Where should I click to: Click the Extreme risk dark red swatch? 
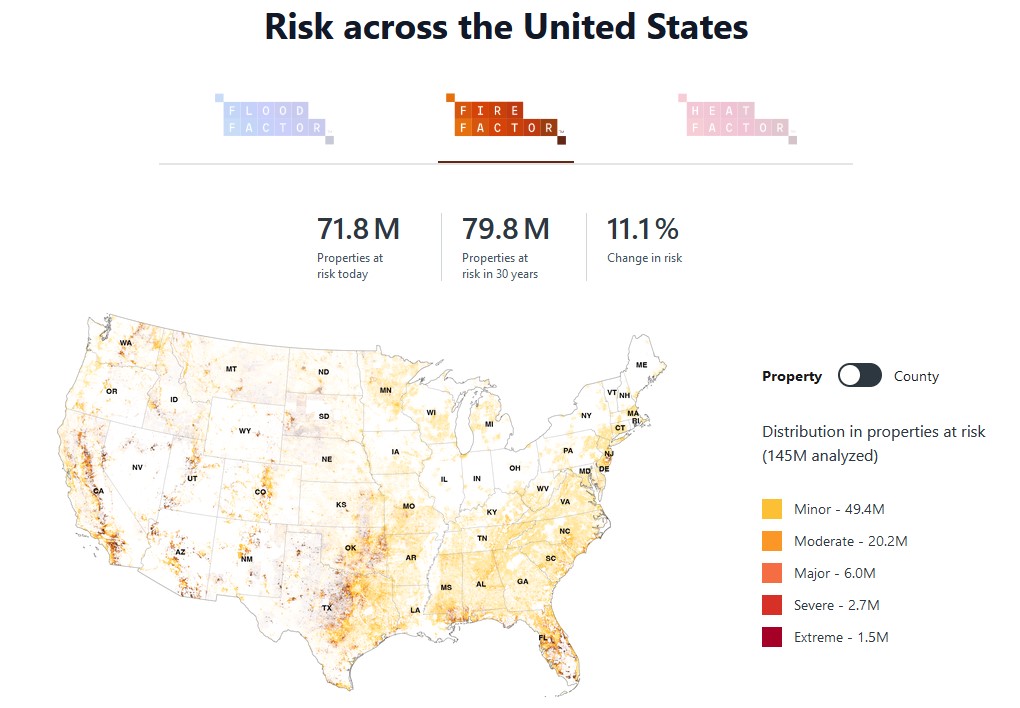pyautogui.click(x=772, y=637)
